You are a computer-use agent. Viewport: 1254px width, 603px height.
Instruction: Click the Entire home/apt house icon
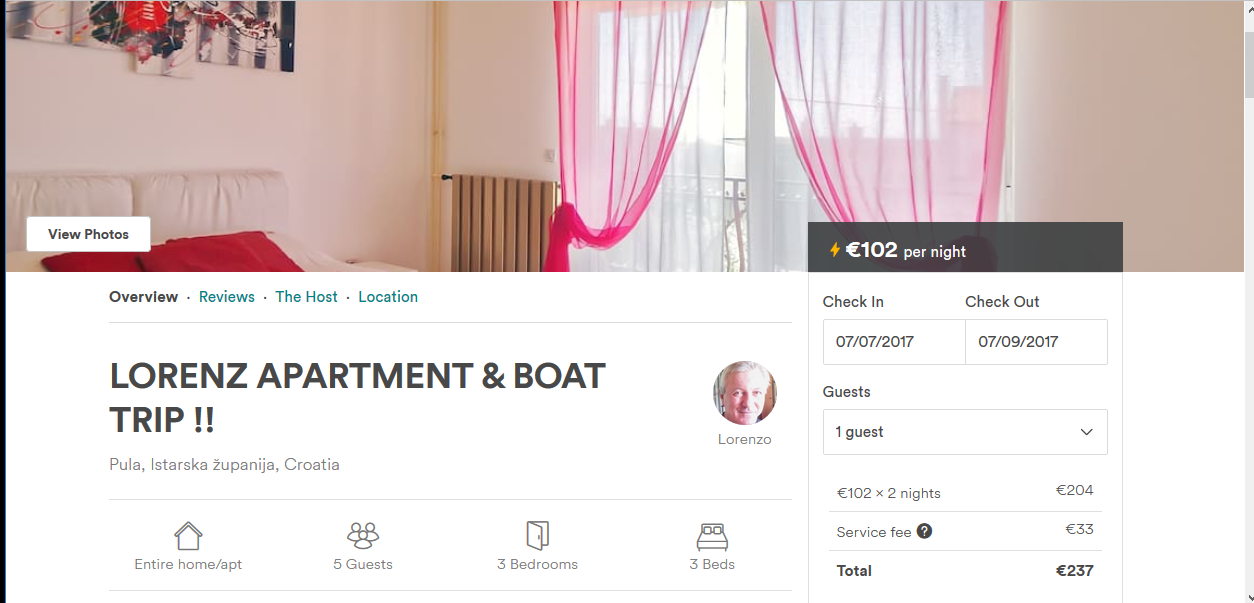(x=188, y=536)
